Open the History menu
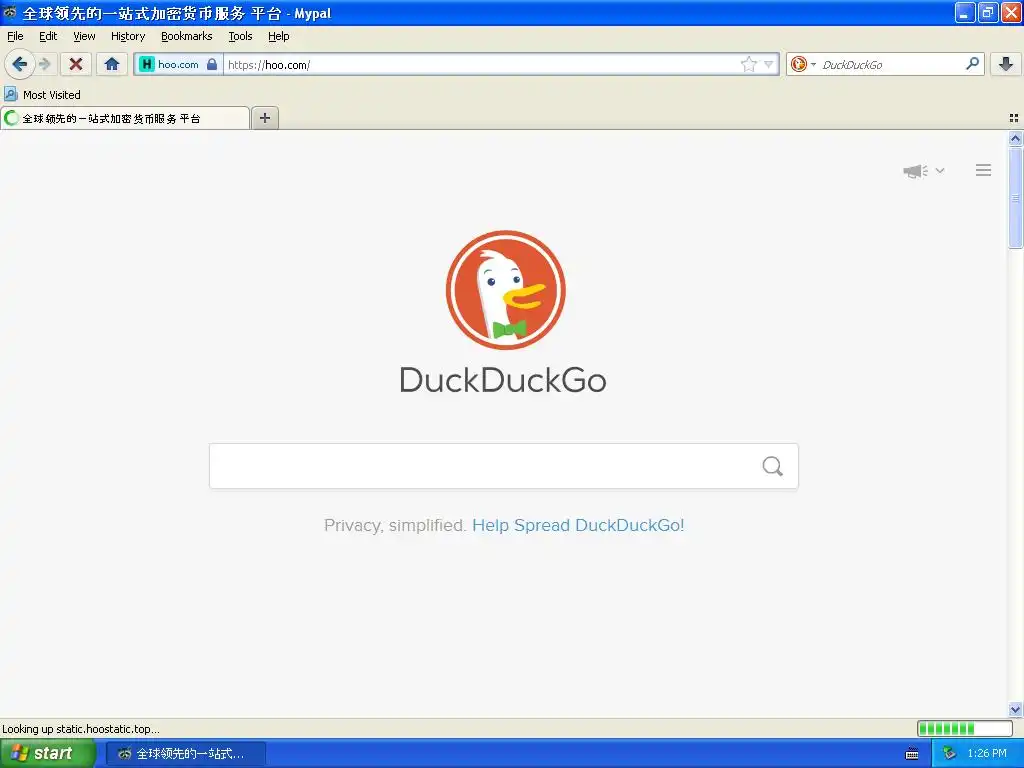 pyautogui.click(x=128, y=36)
